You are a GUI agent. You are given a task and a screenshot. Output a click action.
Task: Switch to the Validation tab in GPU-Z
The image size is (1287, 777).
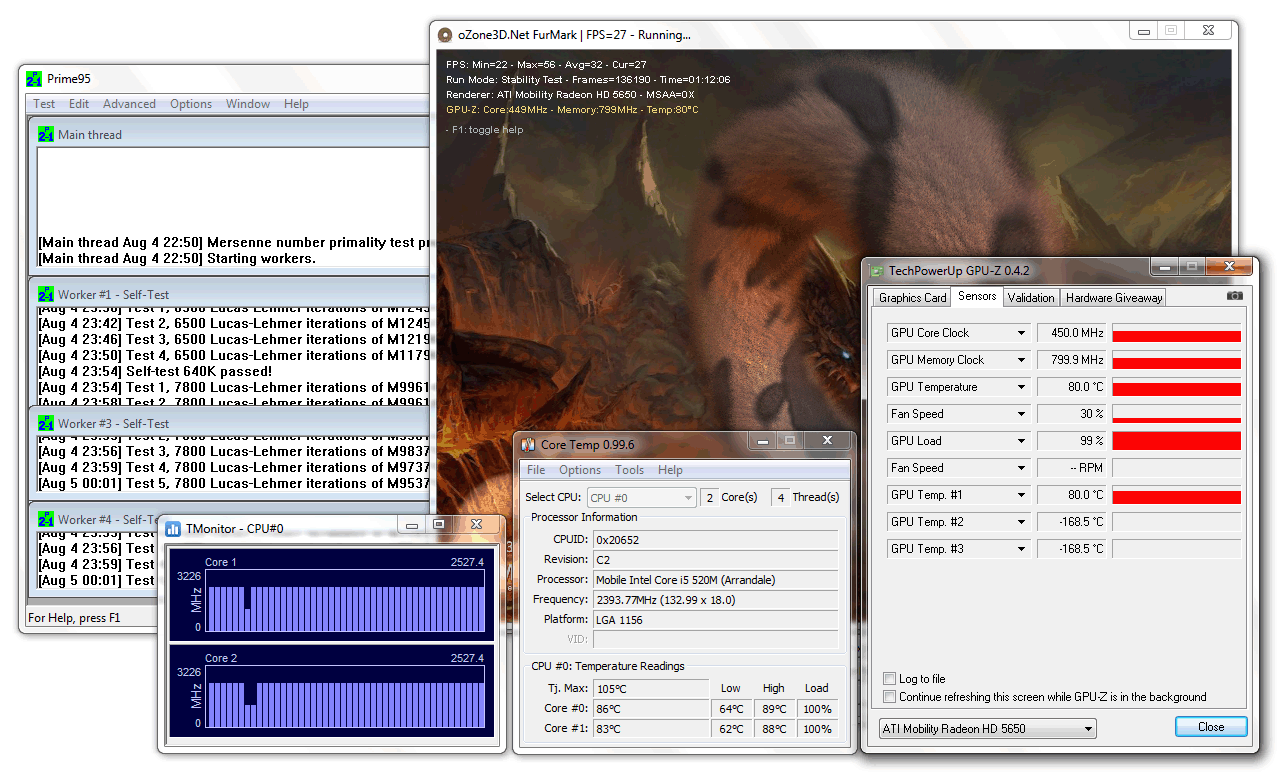point(1030,297)
